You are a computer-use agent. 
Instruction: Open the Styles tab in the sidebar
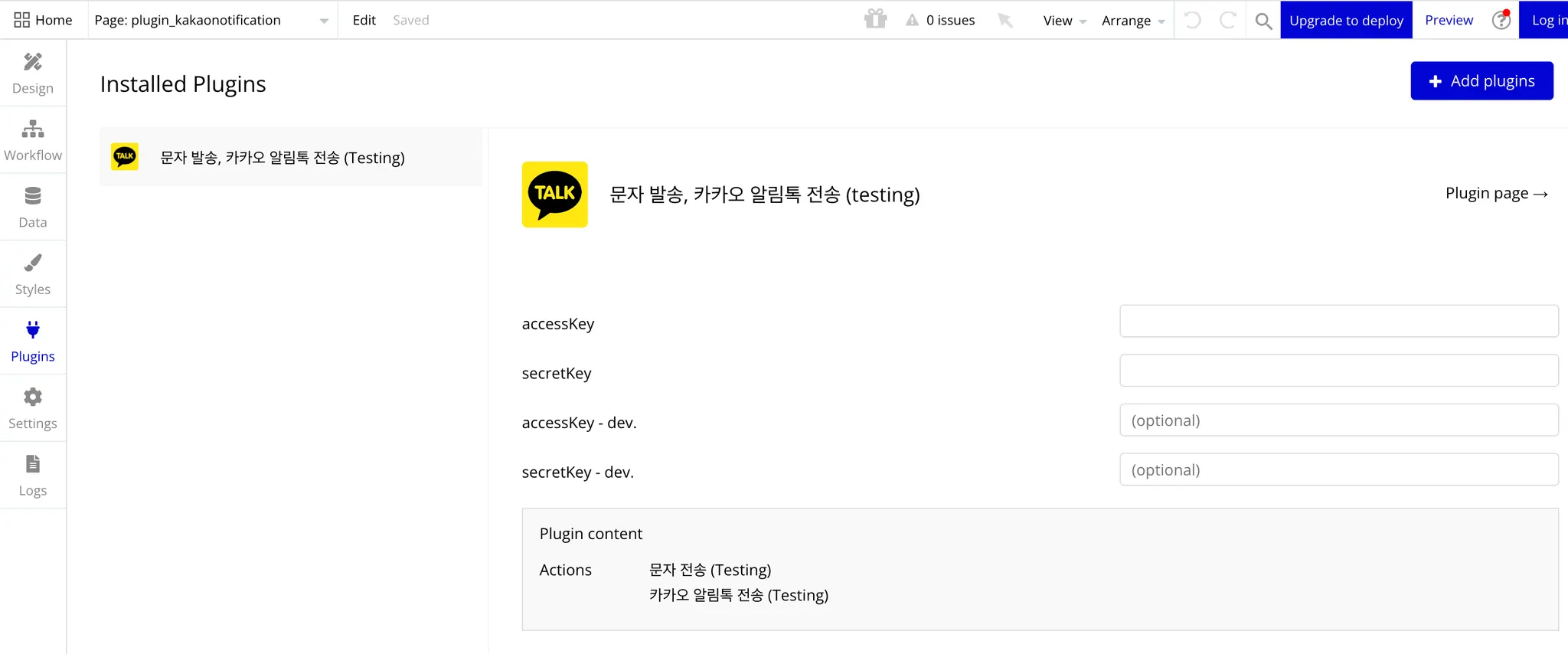pos(33,275)
